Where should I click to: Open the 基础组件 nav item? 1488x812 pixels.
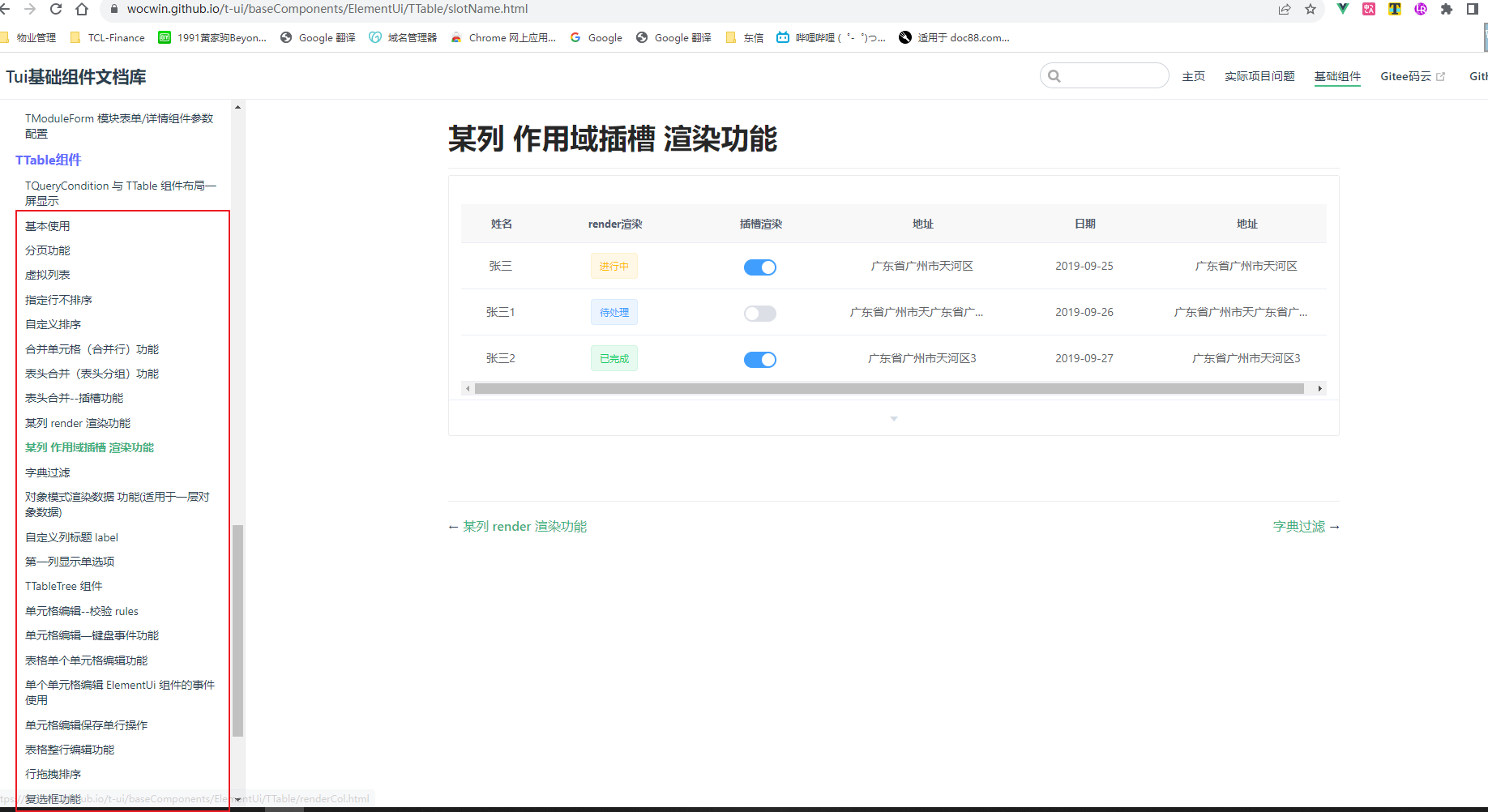coord(1337,76)
